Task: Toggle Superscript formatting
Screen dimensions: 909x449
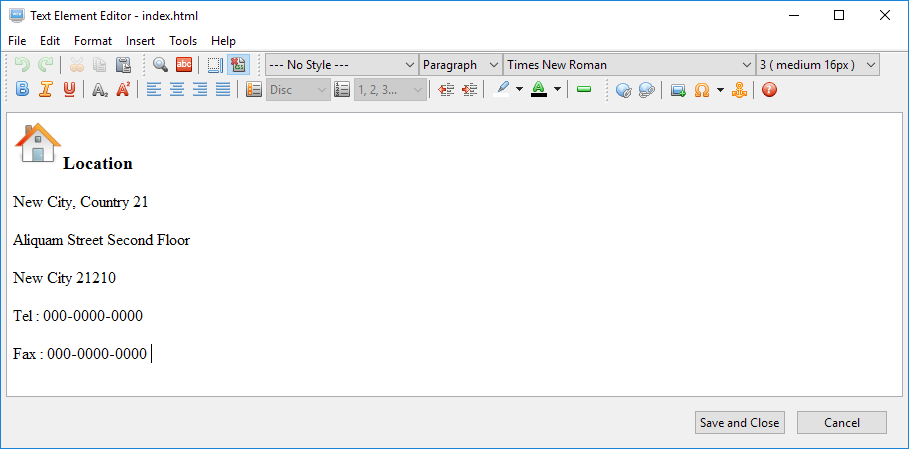Action: (123, 90)
